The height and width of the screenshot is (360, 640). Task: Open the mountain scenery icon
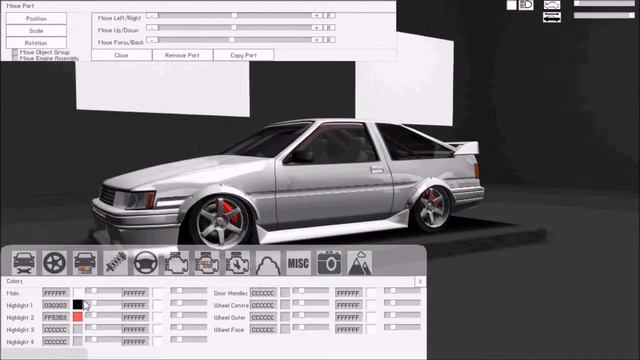(x=359, y=262)
